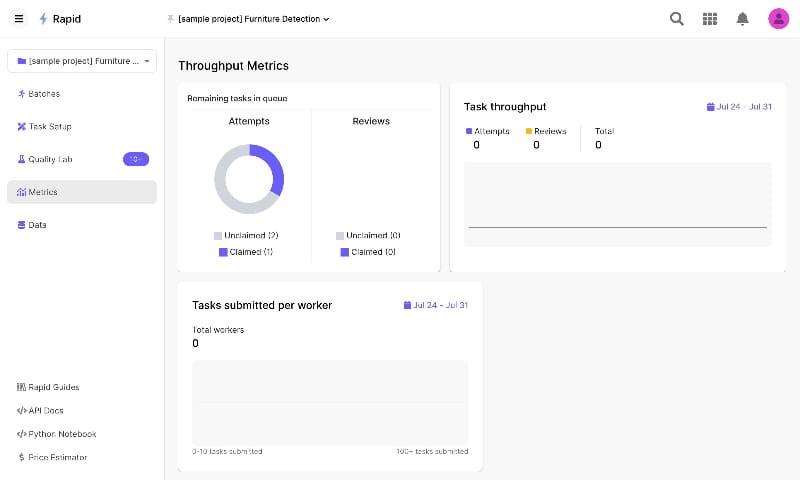Go to Batches in the sidebar
Image resolution: width=800 pixels, height=480 pixels.
(x=82, y=94)
